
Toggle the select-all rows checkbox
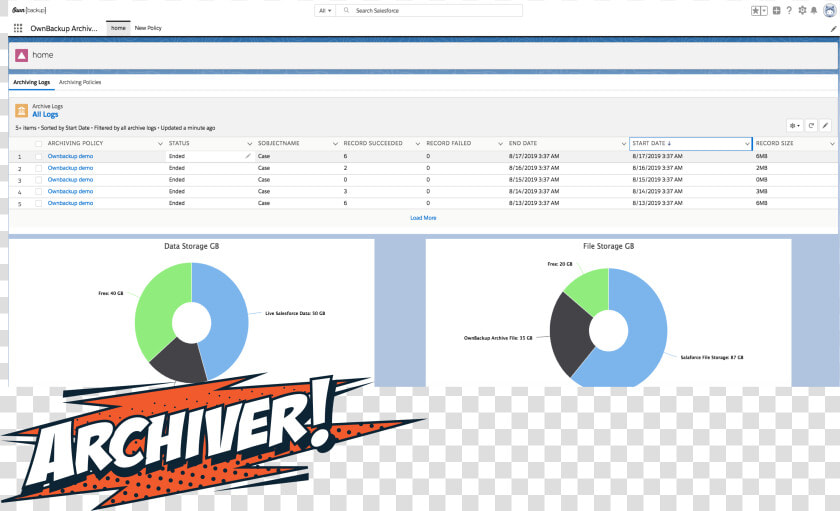(38, 144)
